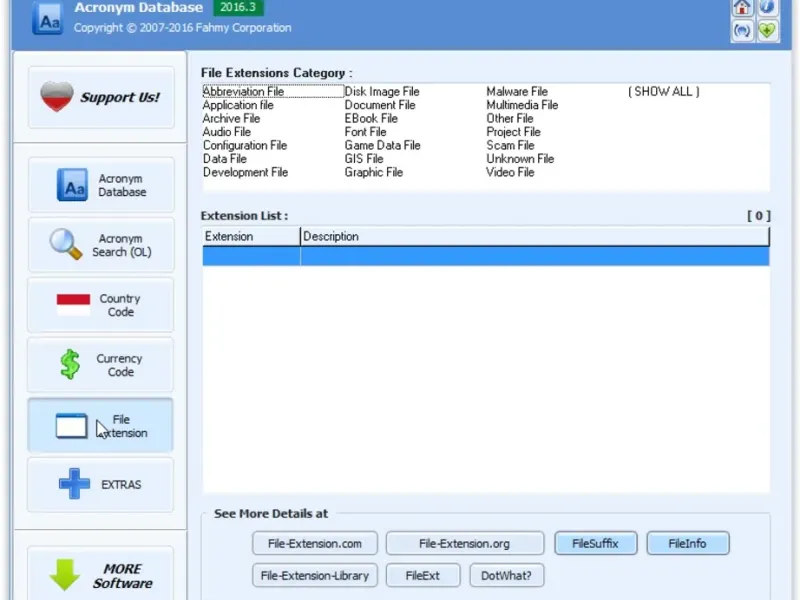
Task: Click the DotWhat? button
Action: pos(507,576)
